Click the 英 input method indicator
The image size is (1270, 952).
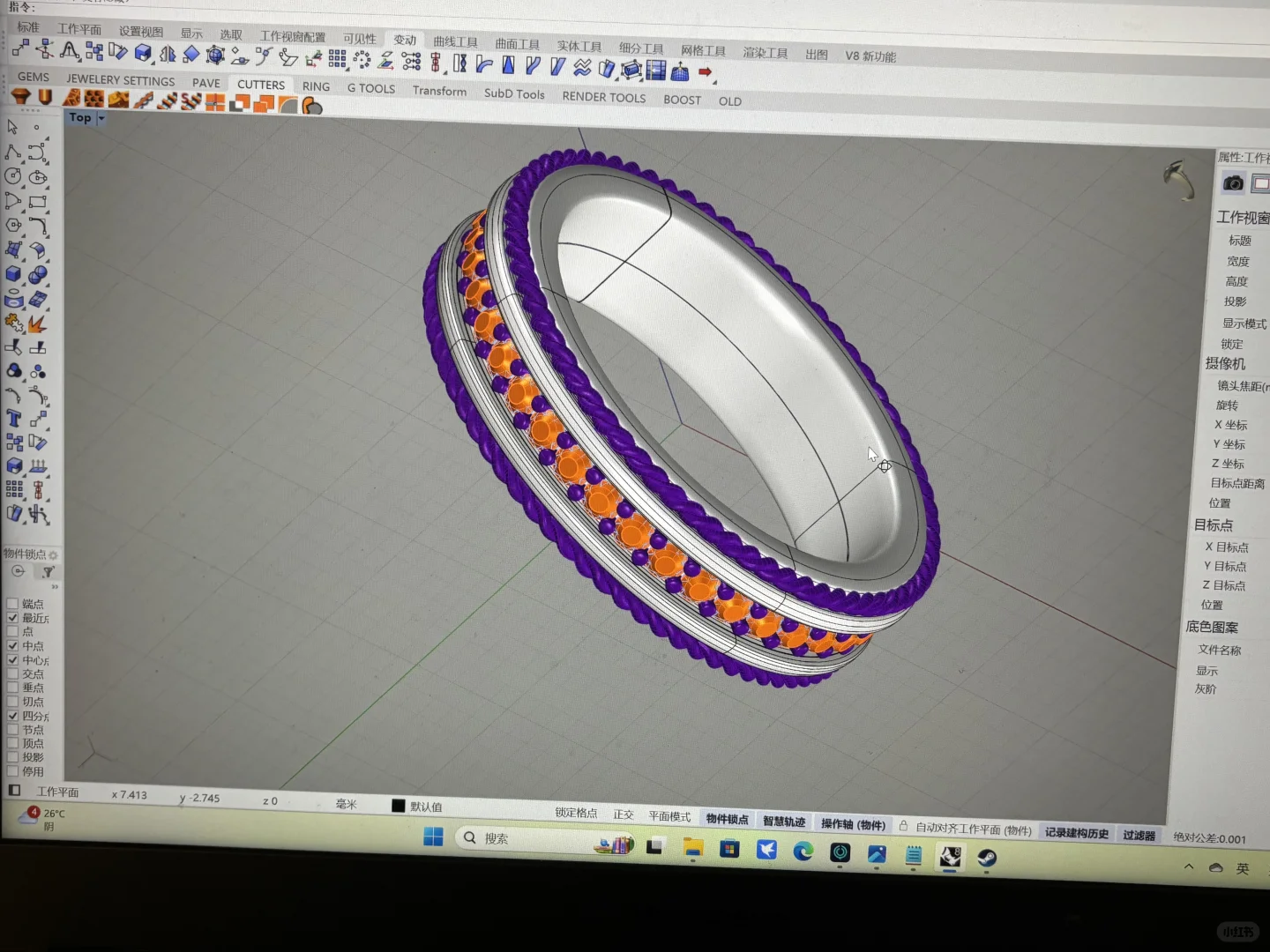(1242, 869)
